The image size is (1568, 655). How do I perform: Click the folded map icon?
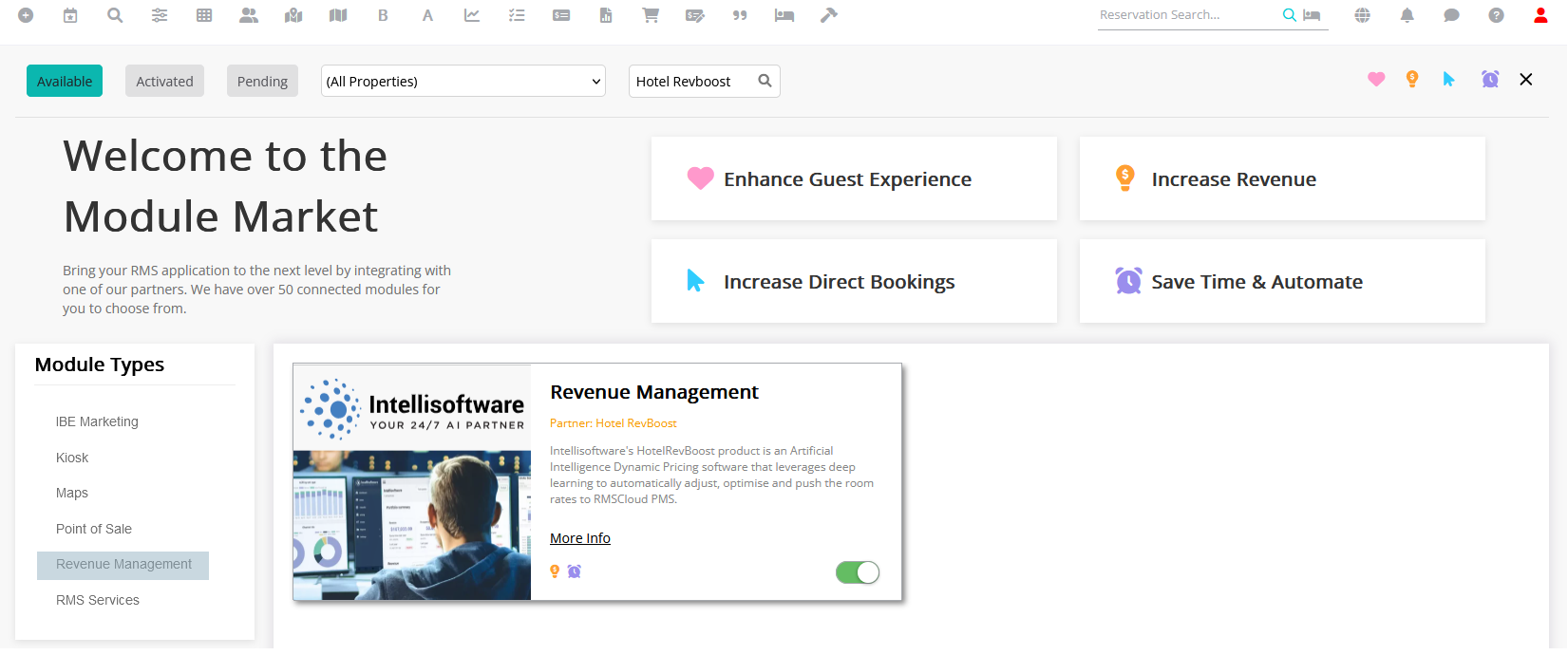point(338,15)
